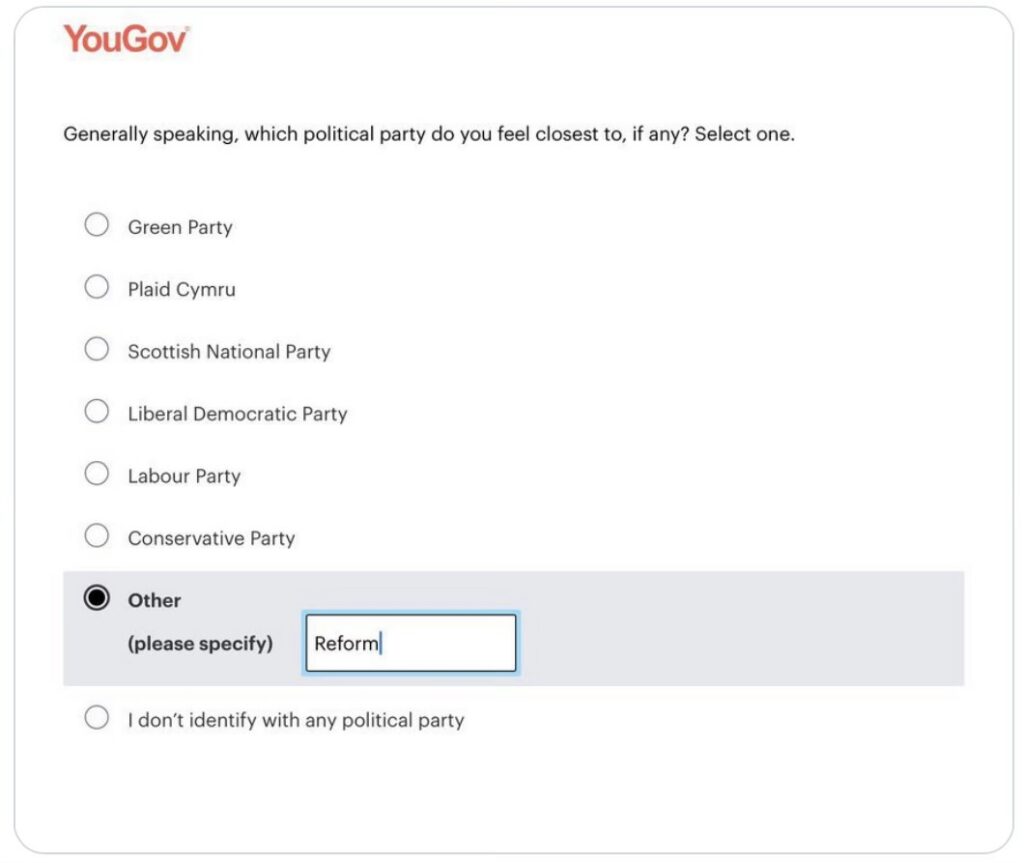Viewport: 1024px width, 863px height.
Task: Select the Conservative Party radio button
Action: [97, 536]
